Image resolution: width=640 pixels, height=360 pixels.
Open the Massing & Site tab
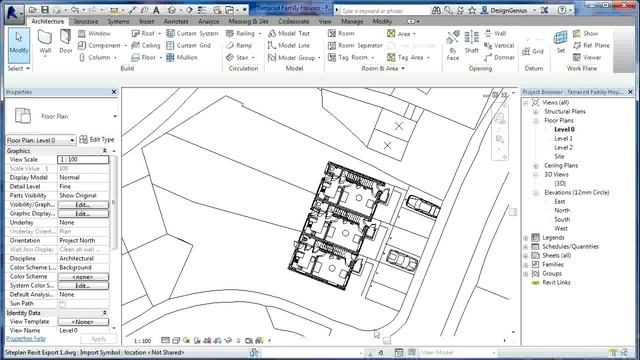pos(248,21)
